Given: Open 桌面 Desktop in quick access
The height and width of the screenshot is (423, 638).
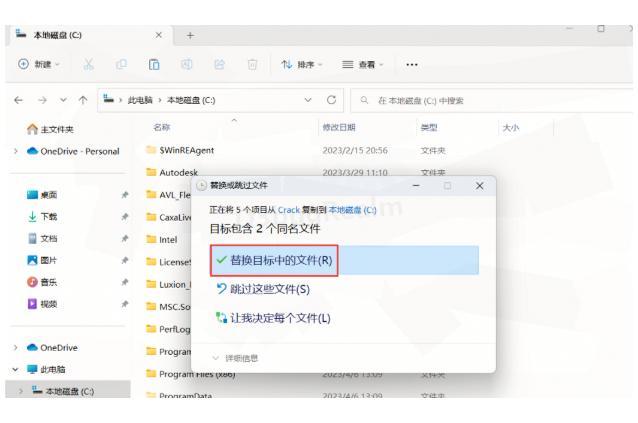Looking at the screenshot, I should (x=42, y=195).
